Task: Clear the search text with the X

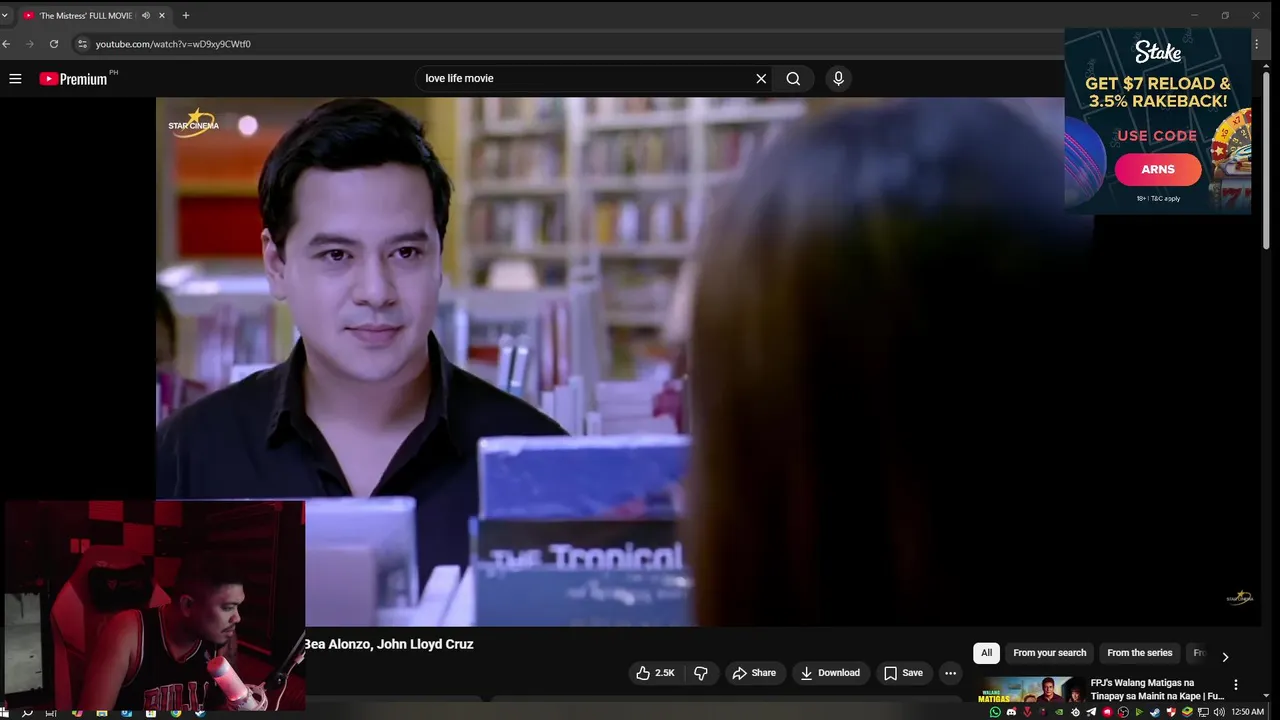Action: [761, 78]
